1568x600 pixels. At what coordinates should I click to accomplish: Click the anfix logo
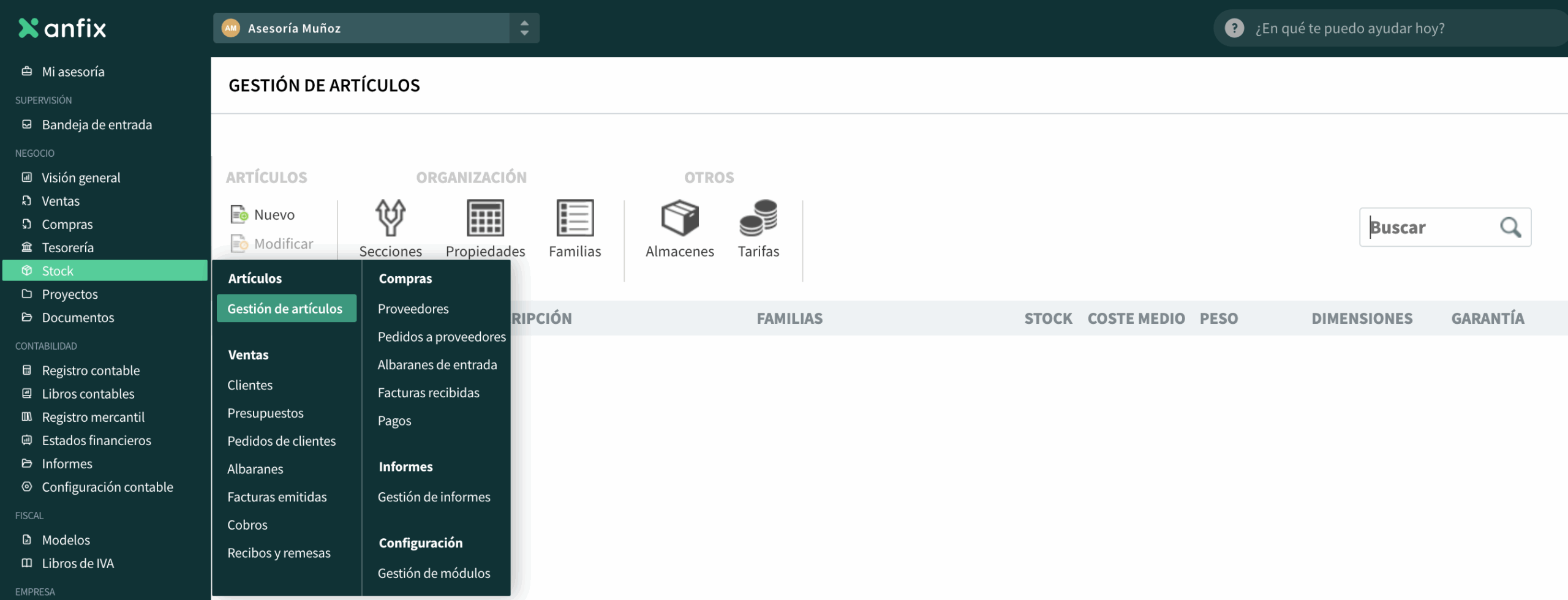point(62,28)
